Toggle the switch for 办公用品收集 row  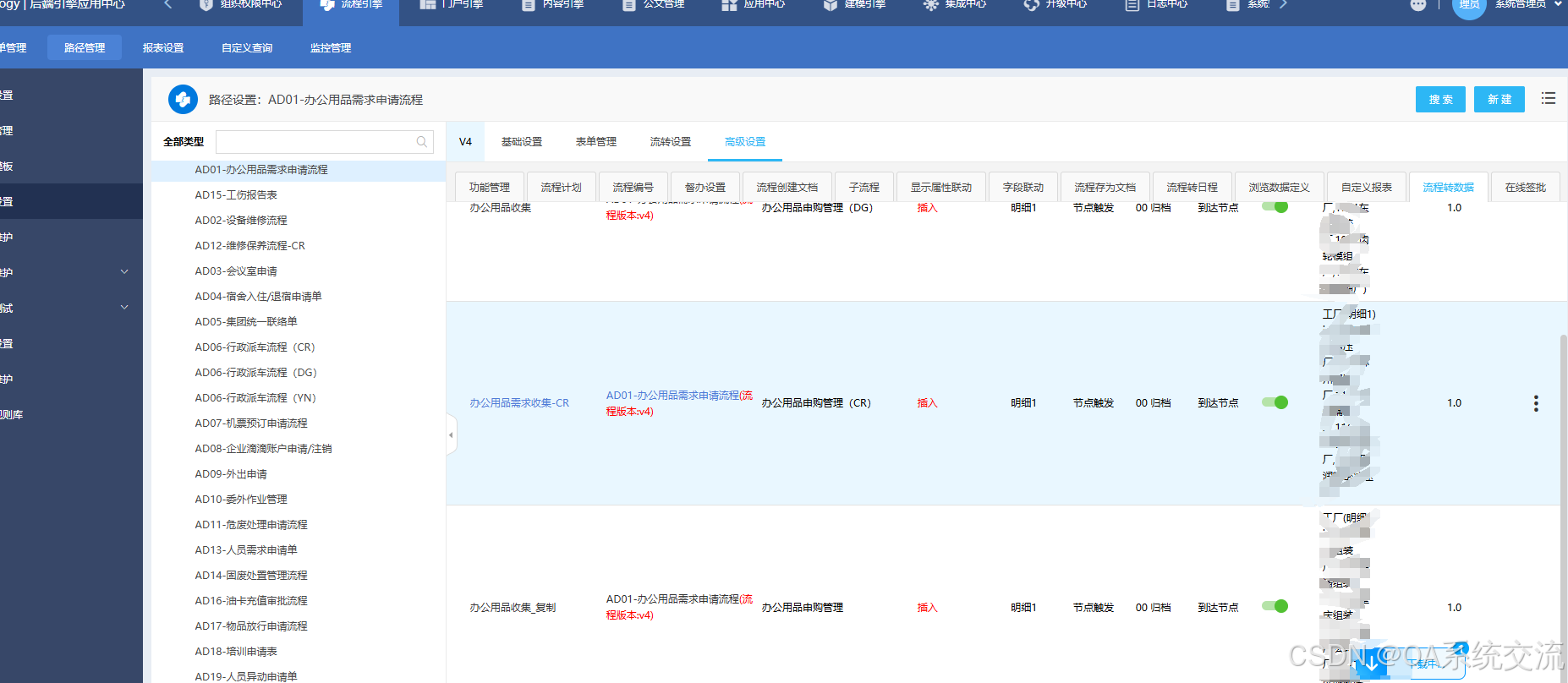click(1275, 207)
